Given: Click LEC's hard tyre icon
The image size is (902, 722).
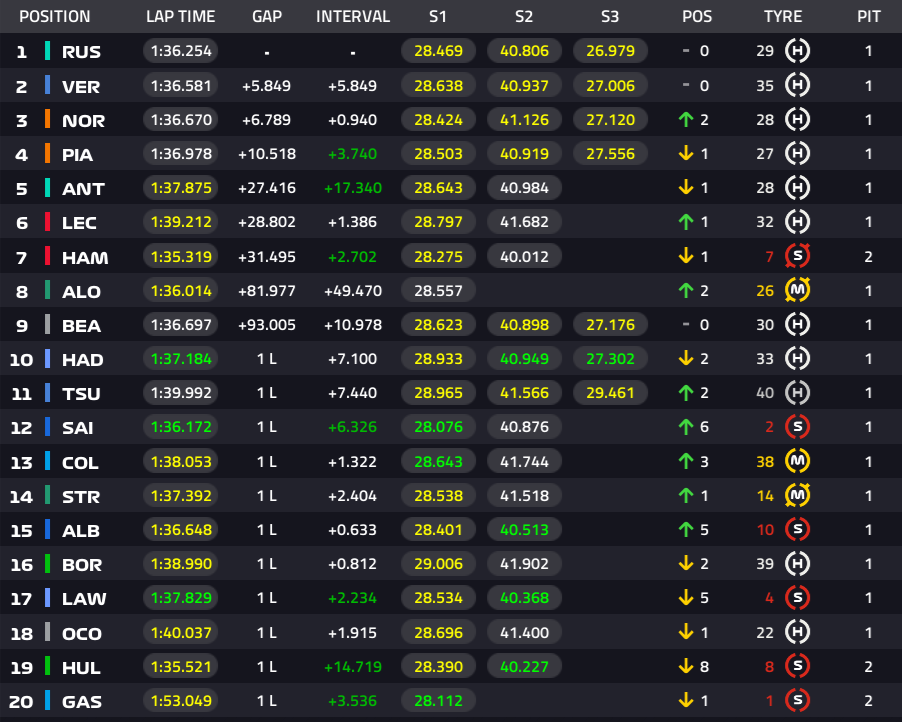Looking at the screenshot, I should click(797, 221).
